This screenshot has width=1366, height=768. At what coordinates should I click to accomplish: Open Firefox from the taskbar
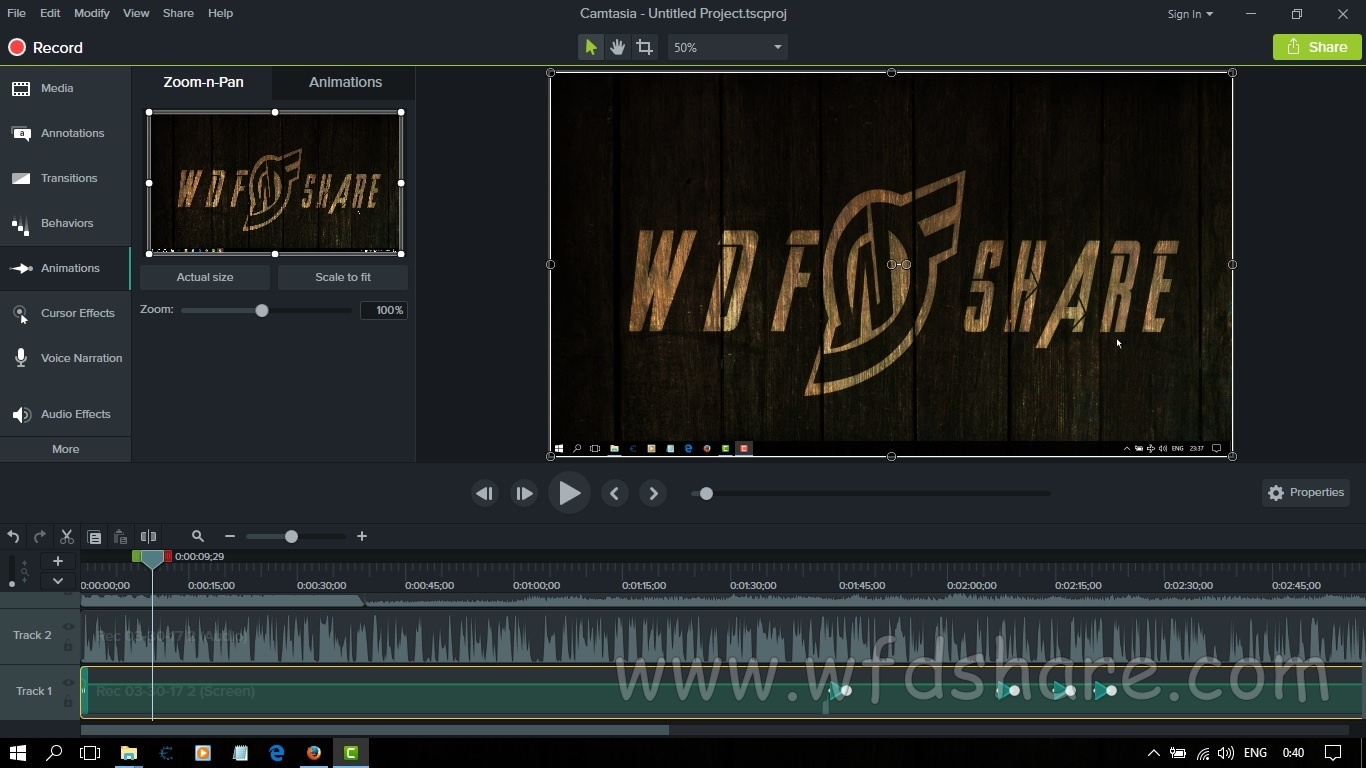[x=314, y=753]
